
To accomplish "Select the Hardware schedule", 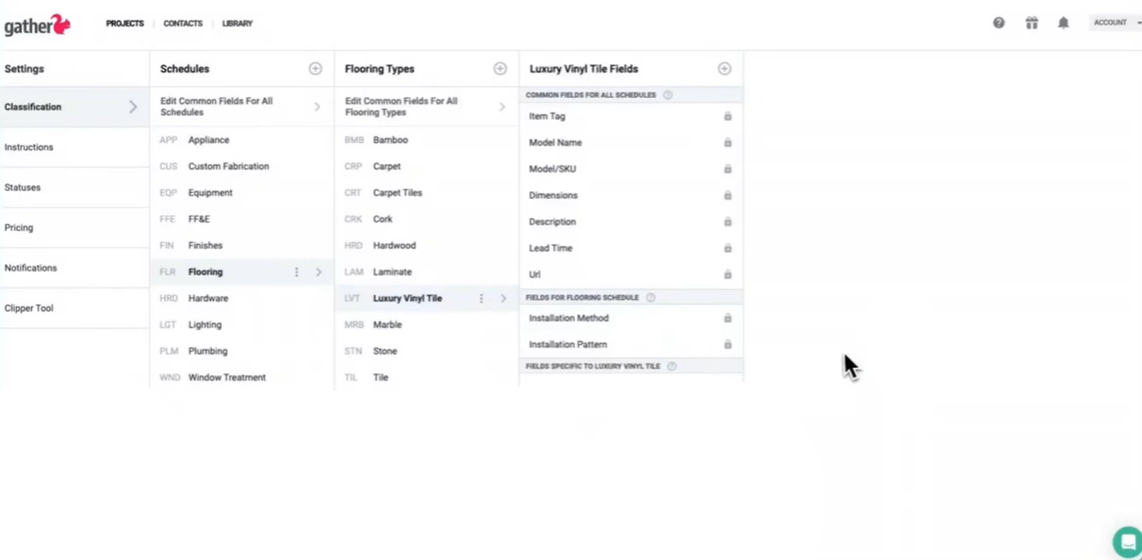I will tap(242, 299).
